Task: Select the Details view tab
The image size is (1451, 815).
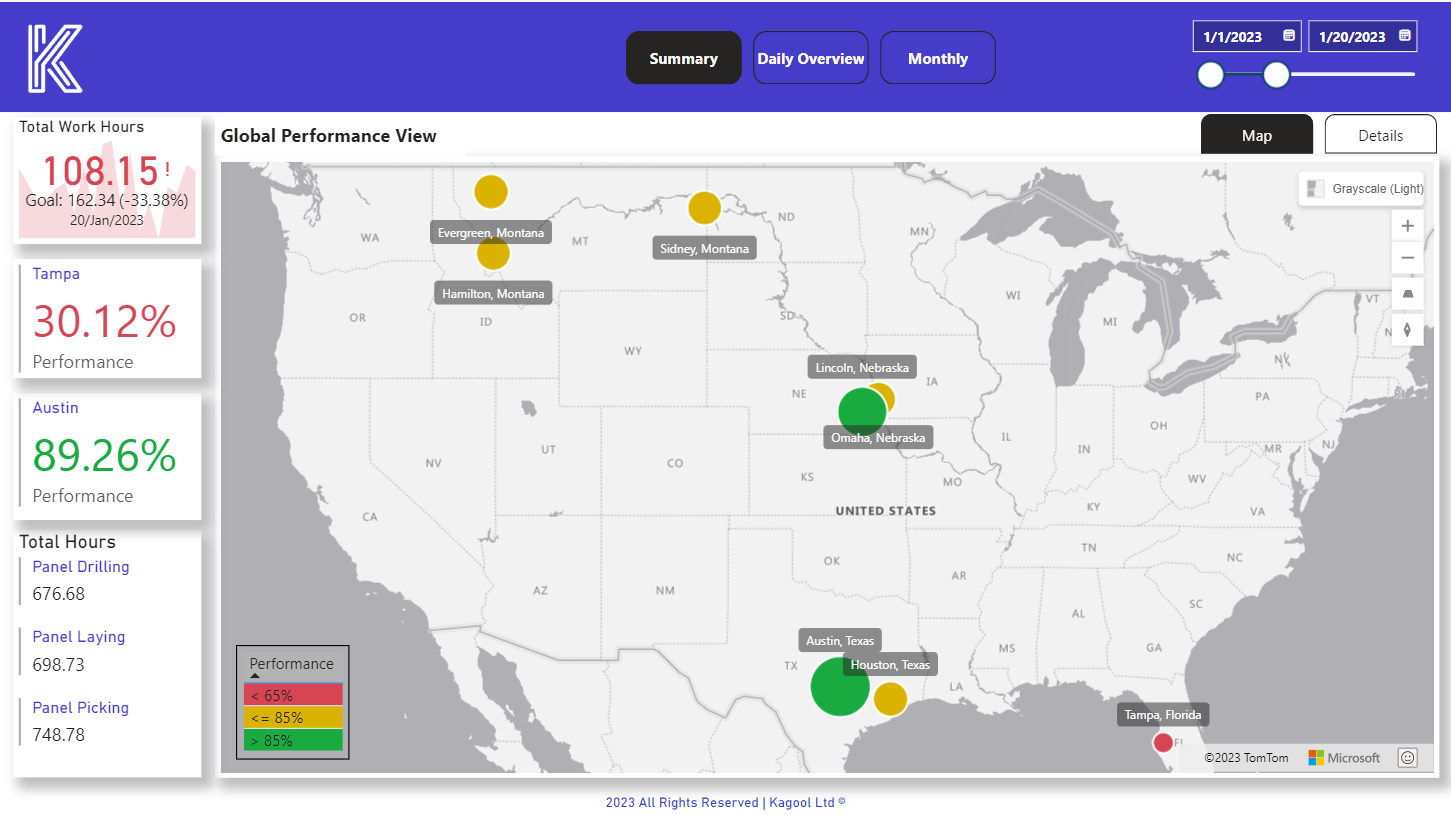Action: coord(1381,135)
